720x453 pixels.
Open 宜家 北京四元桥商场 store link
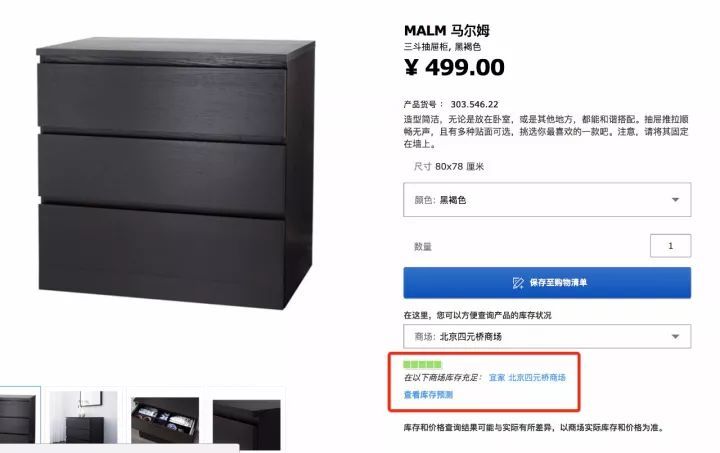527,378
